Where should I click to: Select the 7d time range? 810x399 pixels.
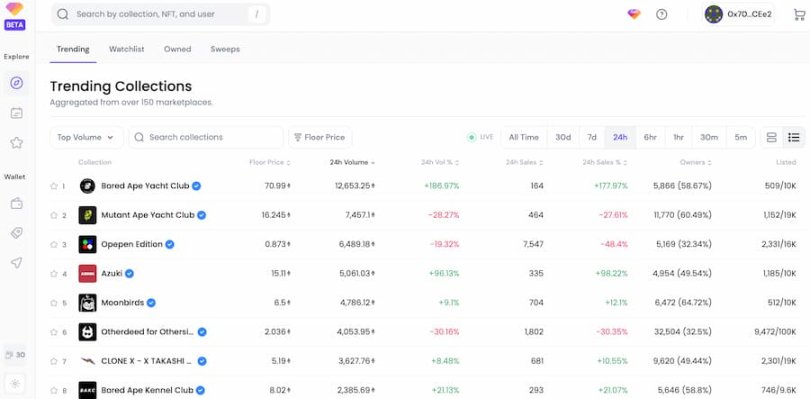click(592, 137)
